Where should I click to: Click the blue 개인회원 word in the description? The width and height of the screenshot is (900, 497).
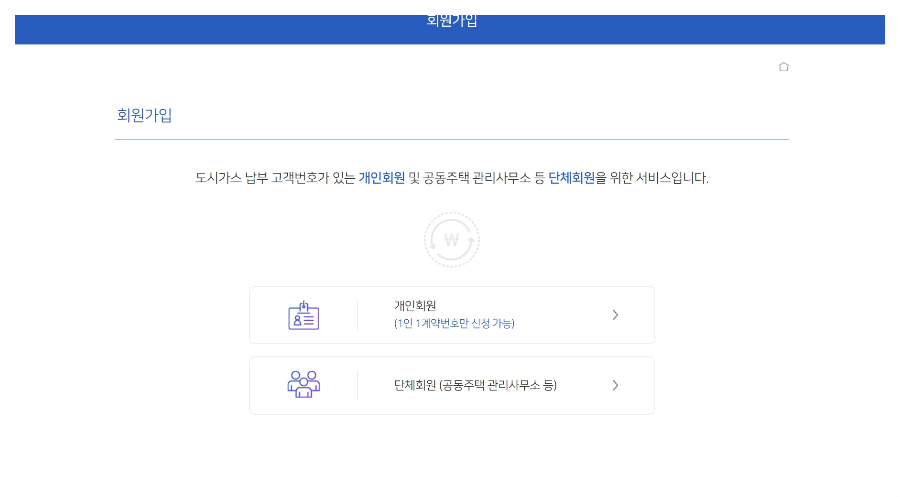coord(382,178)
